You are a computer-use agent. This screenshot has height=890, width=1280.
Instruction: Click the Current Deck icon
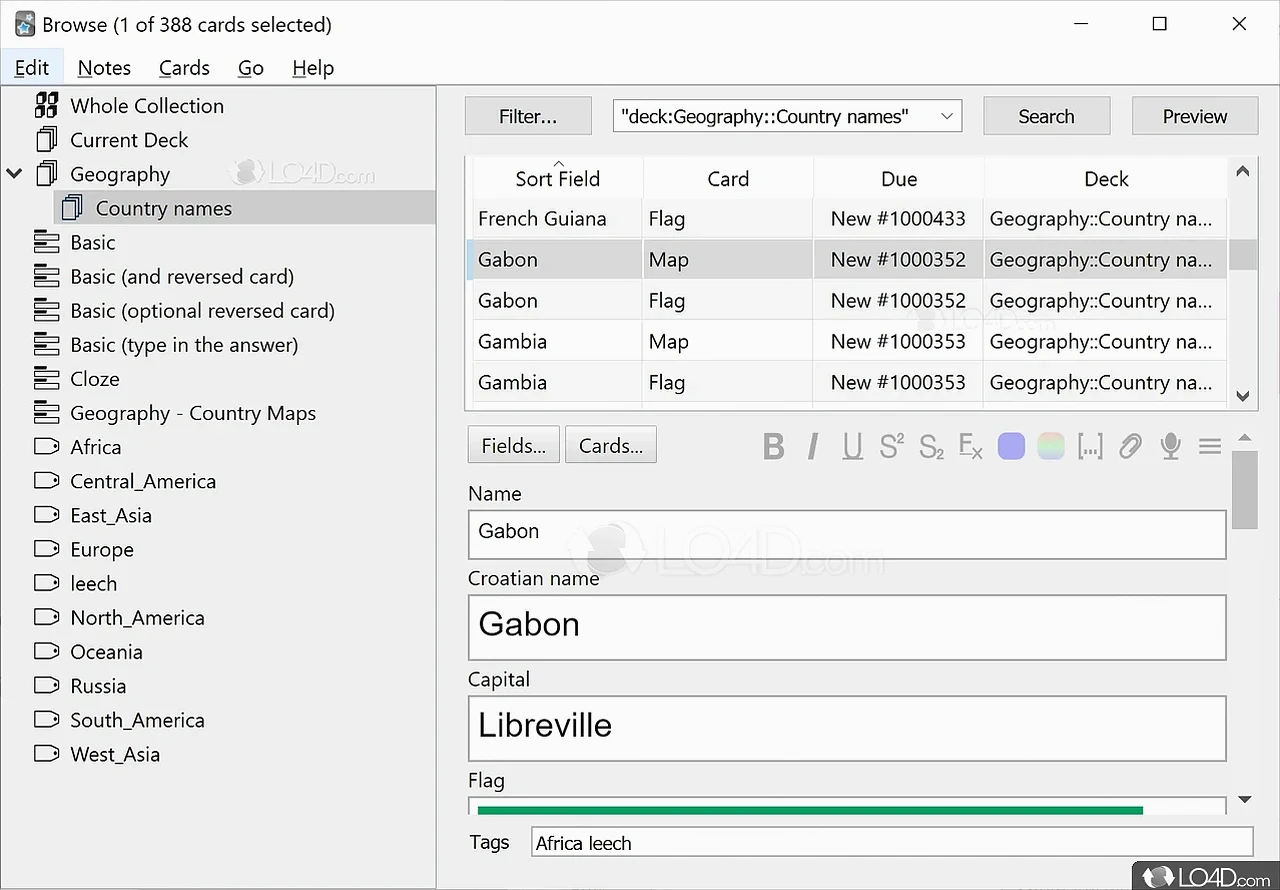(x=46, y=140)
